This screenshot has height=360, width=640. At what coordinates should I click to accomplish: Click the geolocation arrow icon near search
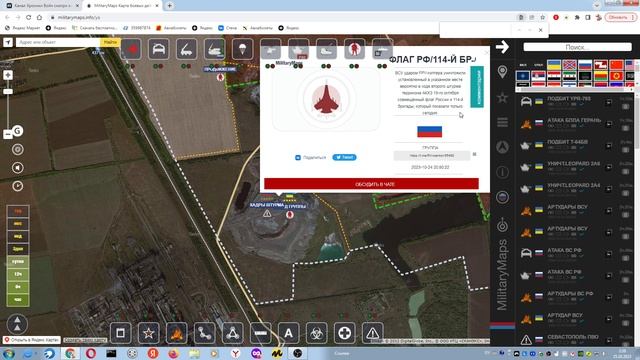8,42
